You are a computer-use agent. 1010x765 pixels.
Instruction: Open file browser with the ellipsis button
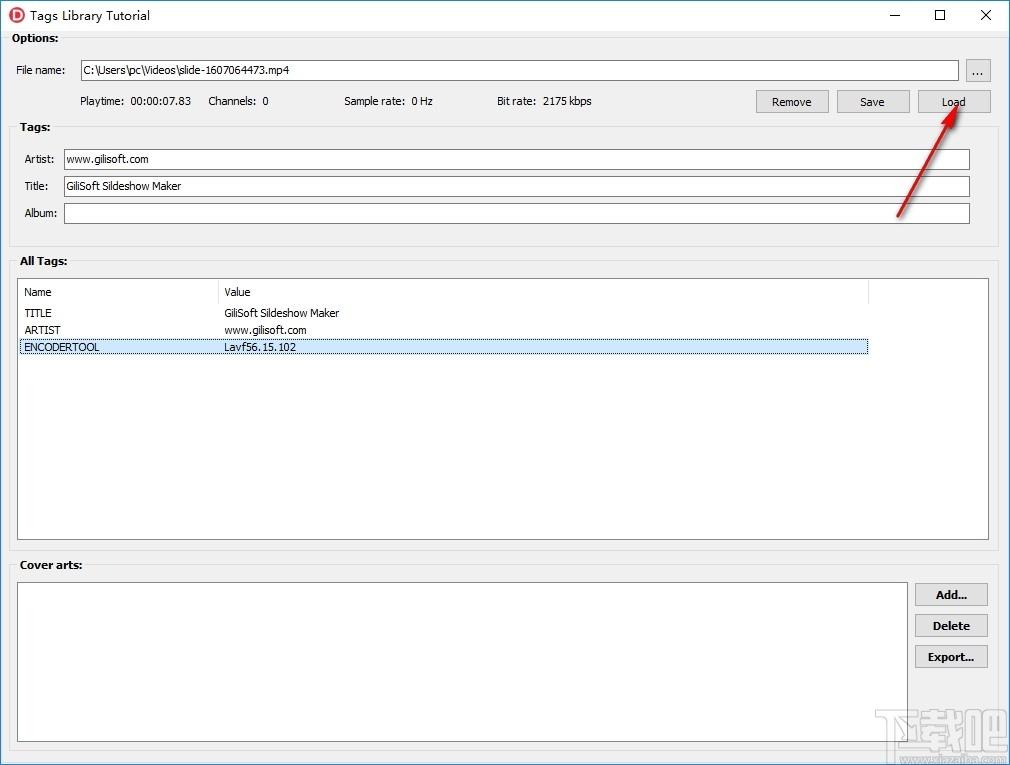[x=977, y=71]
